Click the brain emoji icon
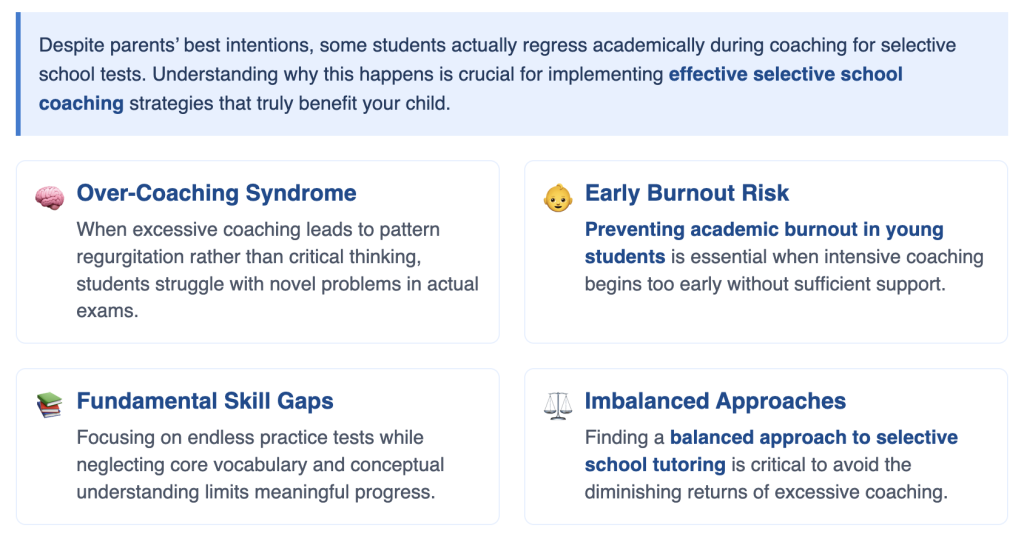Viewport: 1024px width, 536px height. click(50, 198)
